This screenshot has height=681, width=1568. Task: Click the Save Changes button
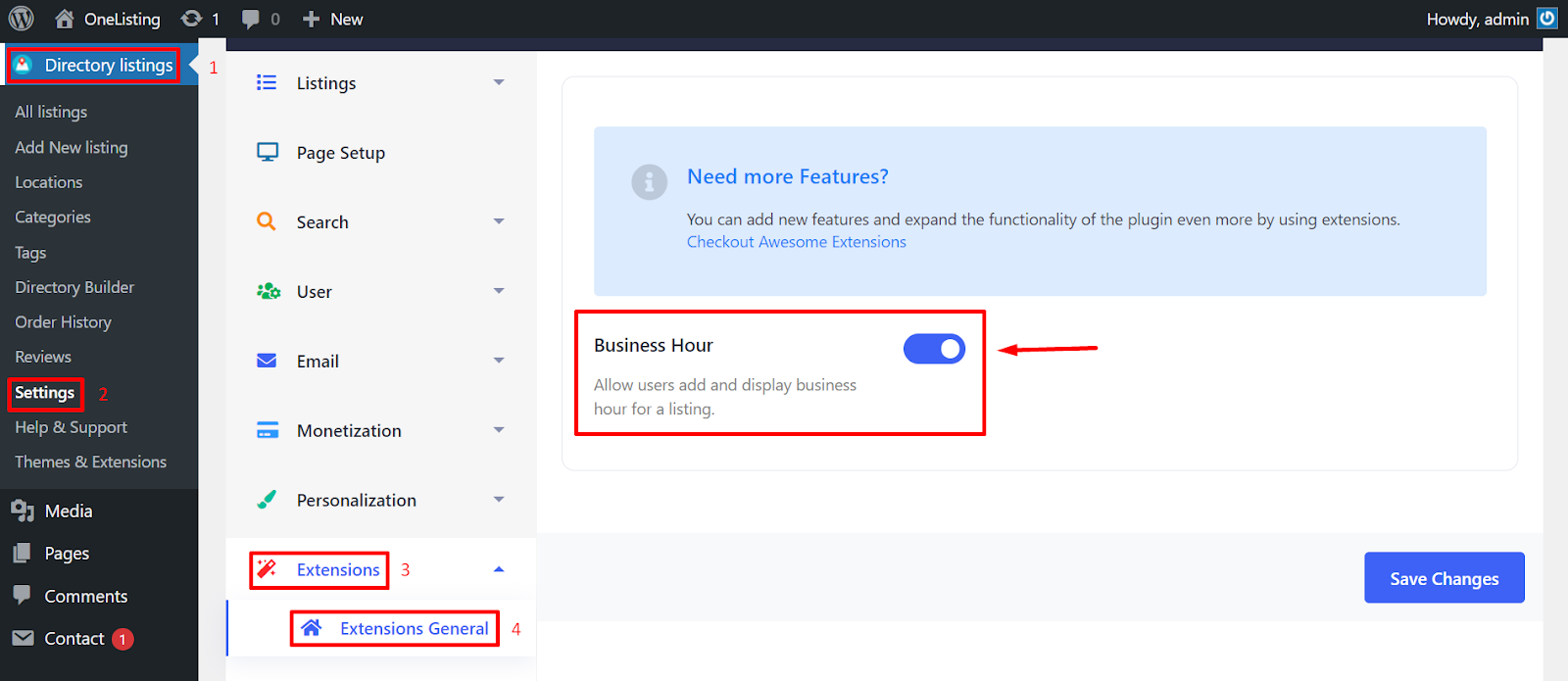[x=1445, y=578]
